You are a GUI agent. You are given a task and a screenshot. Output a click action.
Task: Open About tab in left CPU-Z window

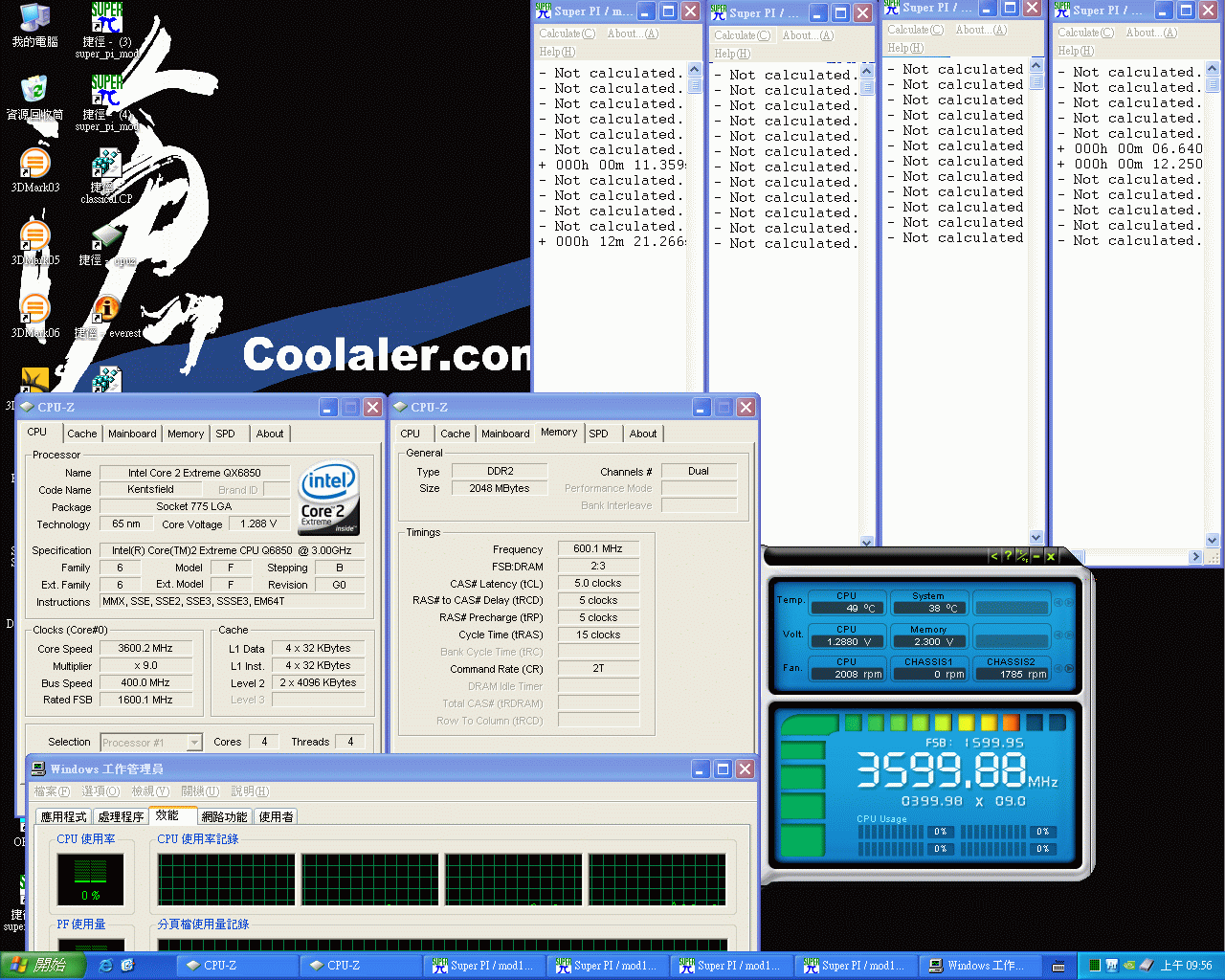pos(270,434)
